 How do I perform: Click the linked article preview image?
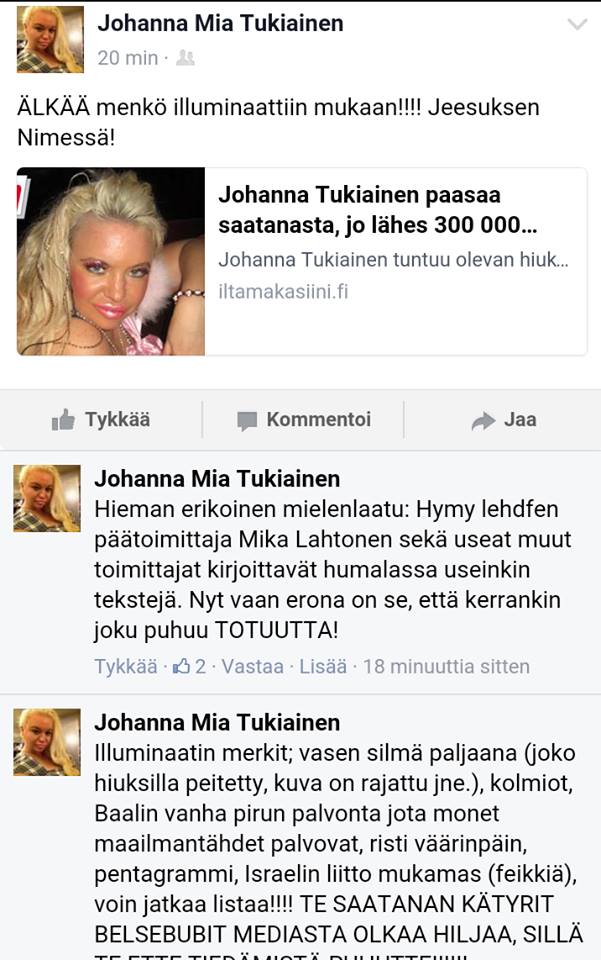(x=111, y=261)
